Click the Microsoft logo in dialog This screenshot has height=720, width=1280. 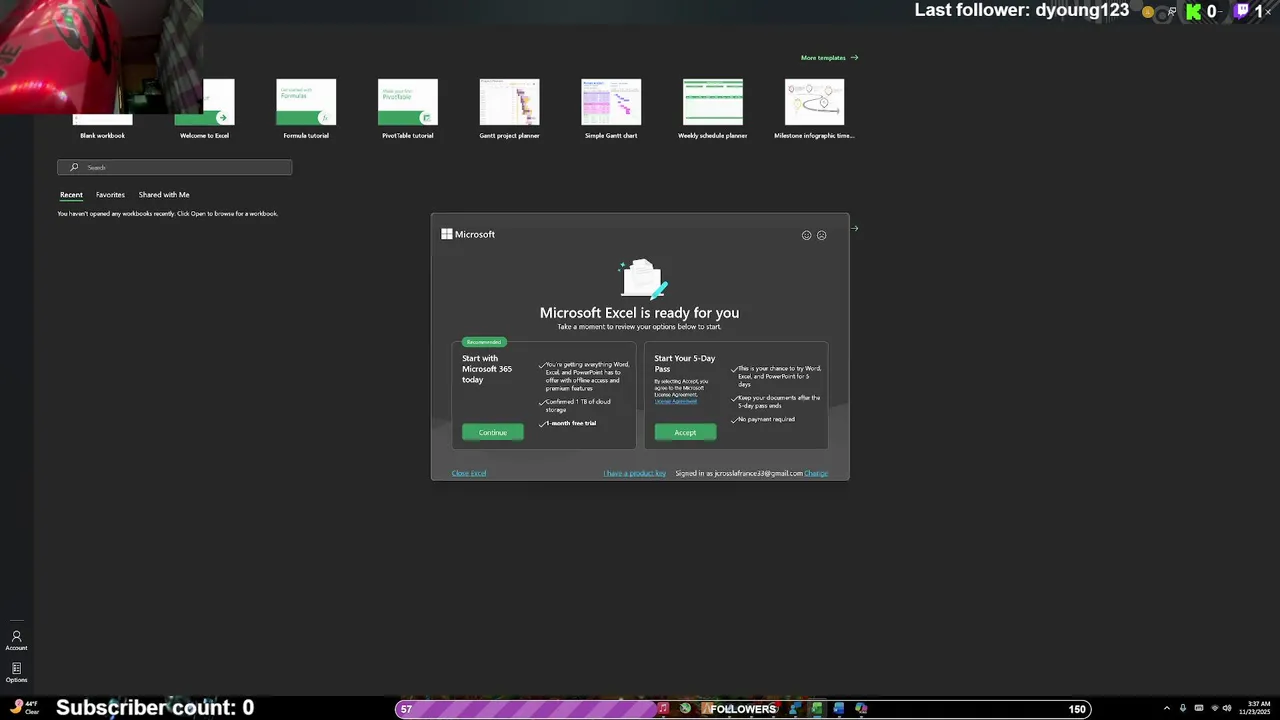[468, 234]
